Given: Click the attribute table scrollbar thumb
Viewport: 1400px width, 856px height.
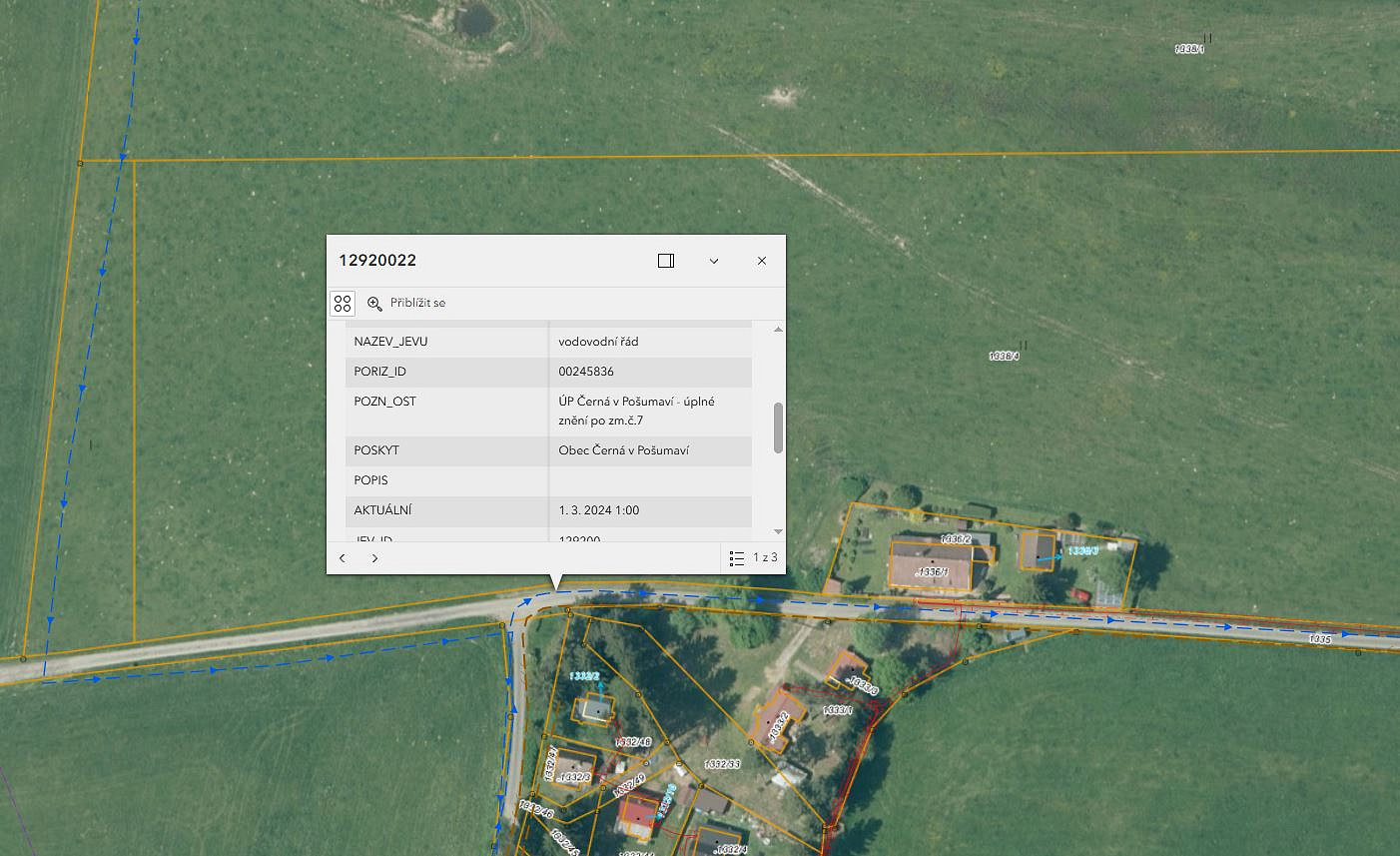Looking at the screenshot, I should pyautogui.click(x=778, y=428).
